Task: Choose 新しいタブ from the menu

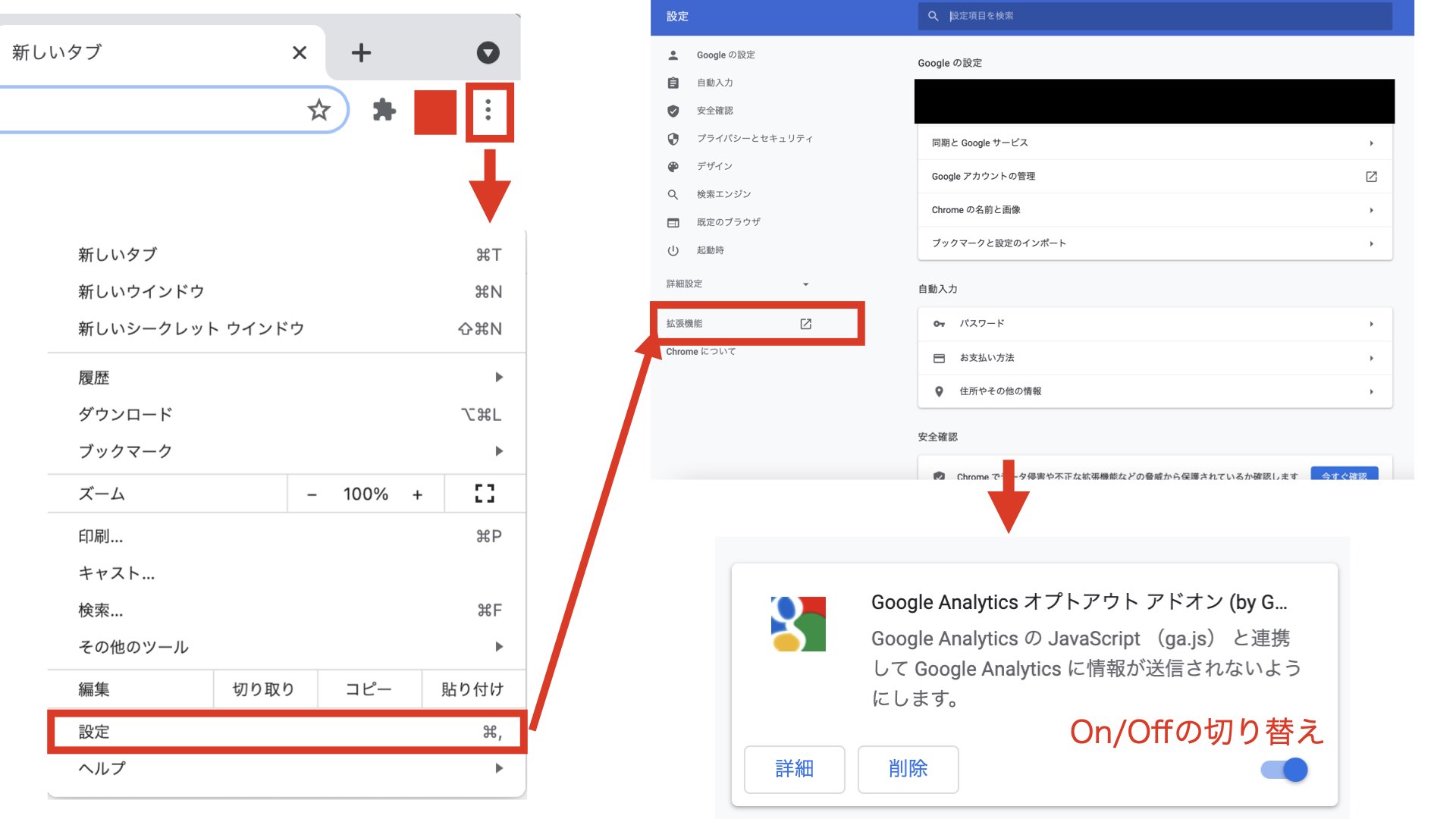Action: click(x=287, y=255)
